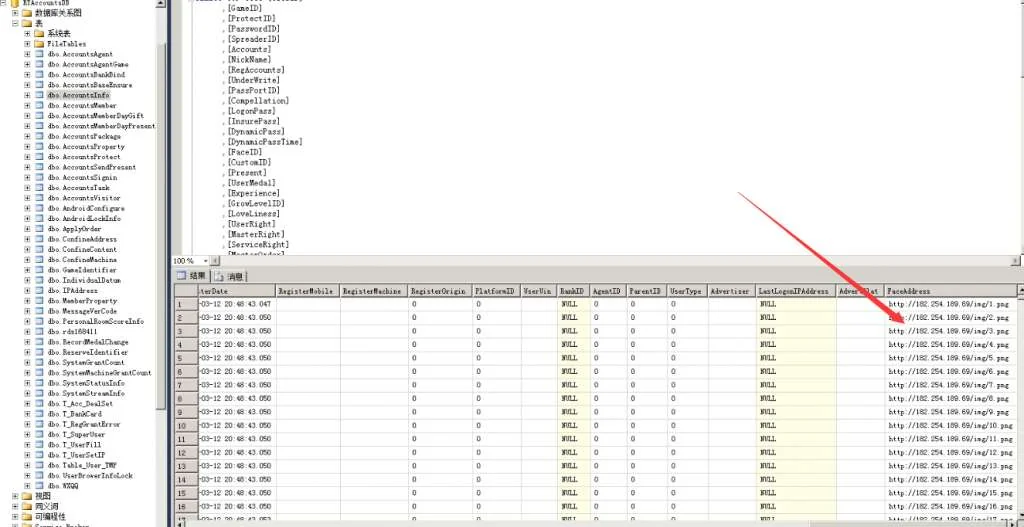Collapse the 表 tables folder node
The height and width of the screenshot is (527, 1024).
pos(14,23)
